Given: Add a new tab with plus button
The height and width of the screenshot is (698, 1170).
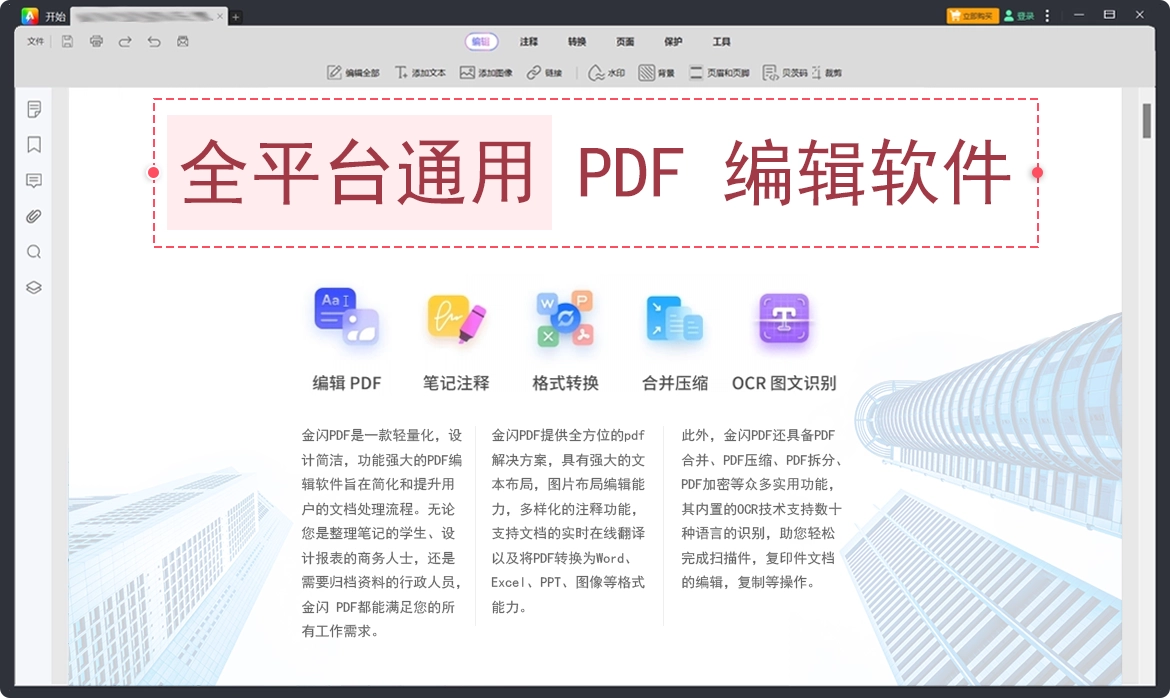Looking at the screenshot, I should coord(235,16).
